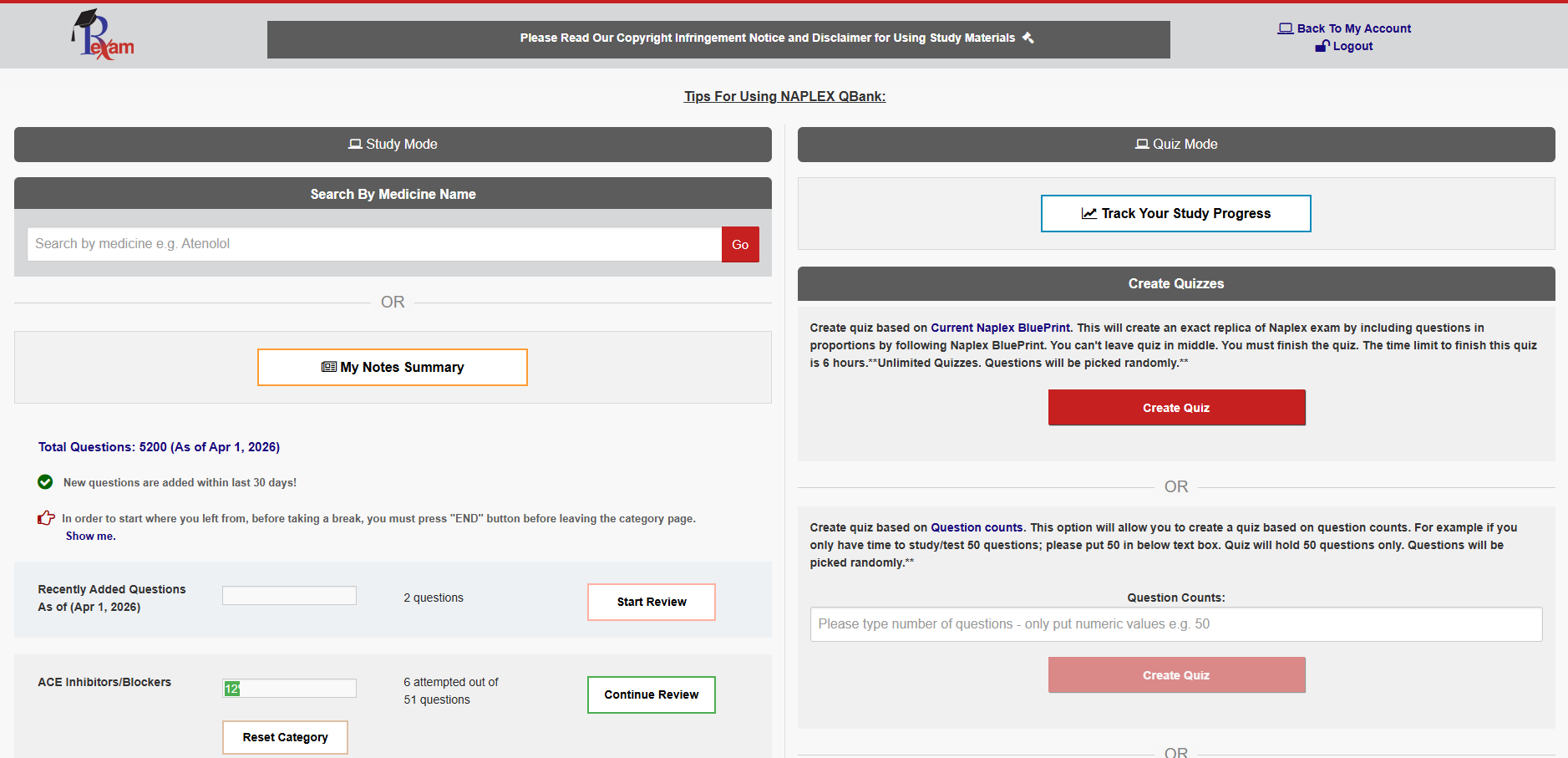Click the Question Counts number field
The image size is (1568, 758).
(1175, 624)
